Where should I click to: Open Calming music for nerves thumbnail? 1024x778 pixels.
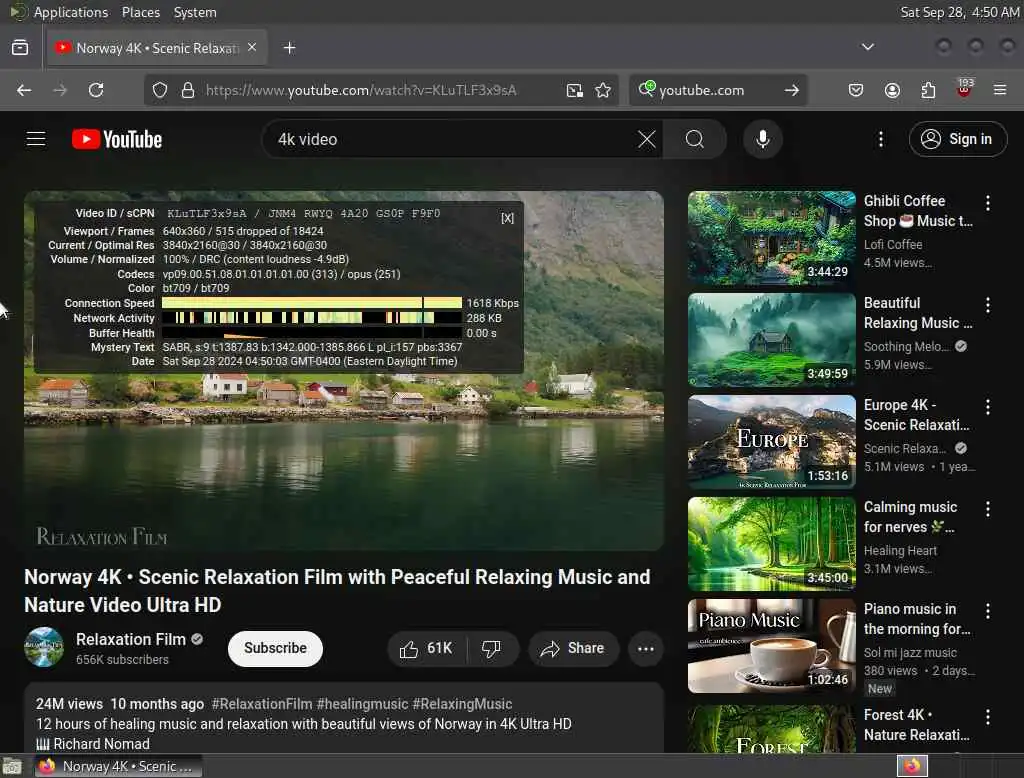pos(771,543)
